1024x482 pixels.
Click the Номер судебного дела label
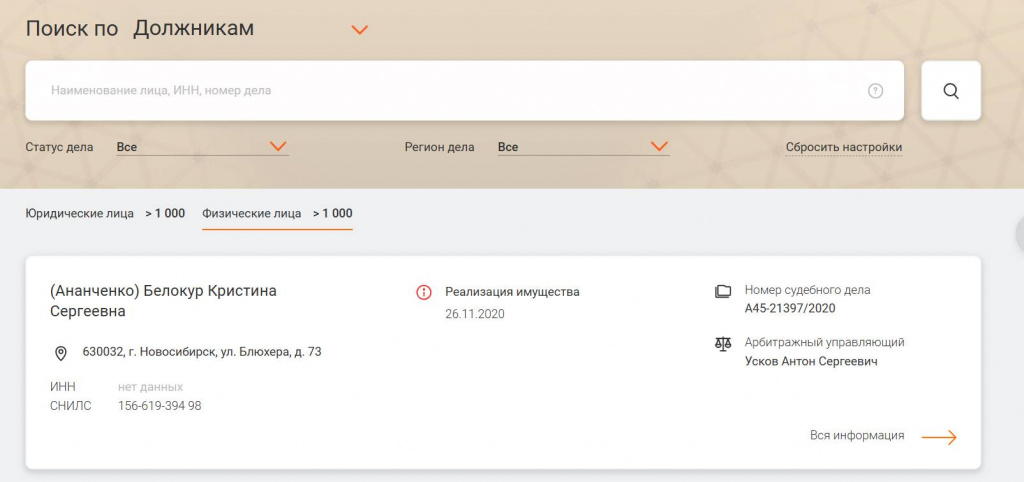pyautogui.click(x=807, y=290)
